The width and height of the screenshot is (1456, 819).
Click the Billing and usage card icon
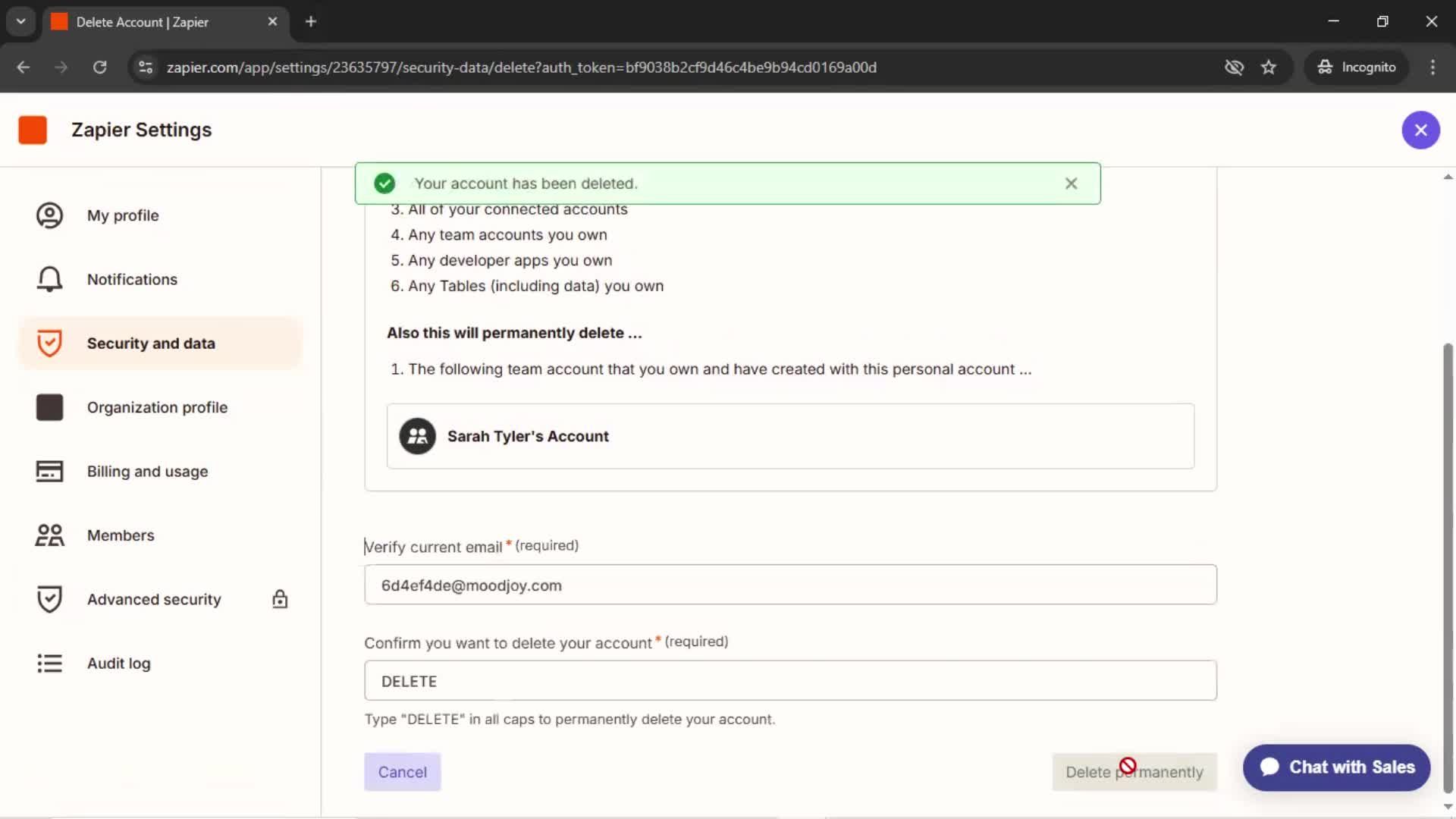coord(50,471)
